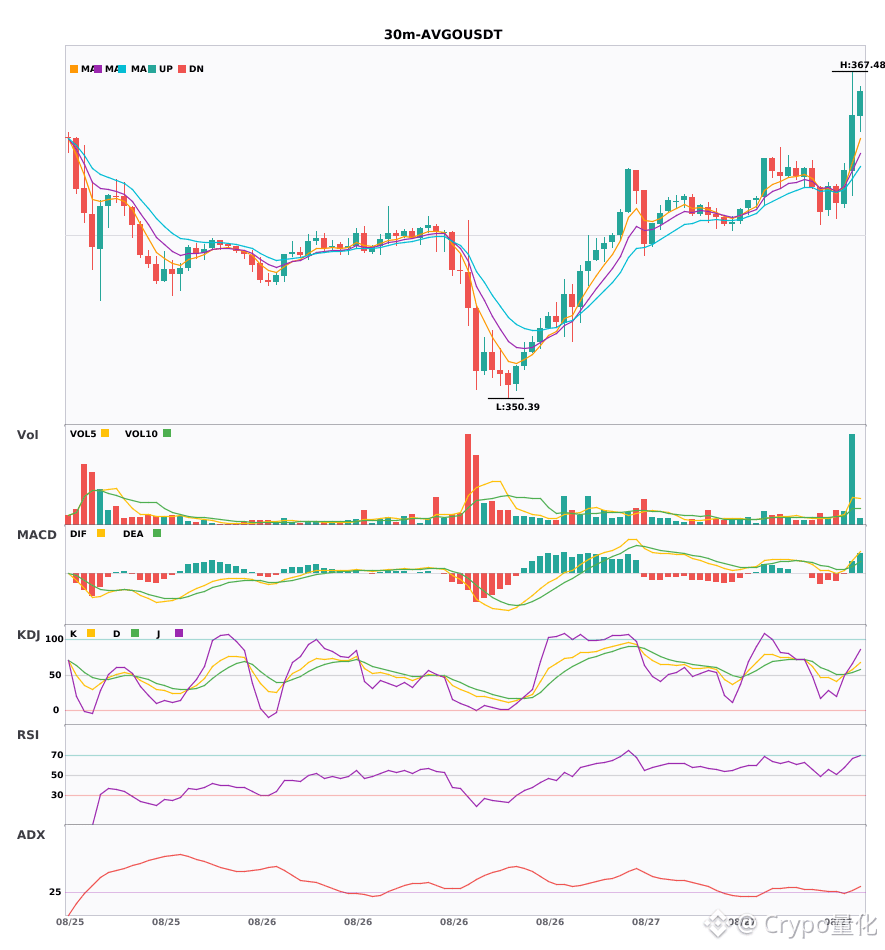Click the green DEA swatch
The height and width of the screenshot is (950, 885).
coord(157,533)
